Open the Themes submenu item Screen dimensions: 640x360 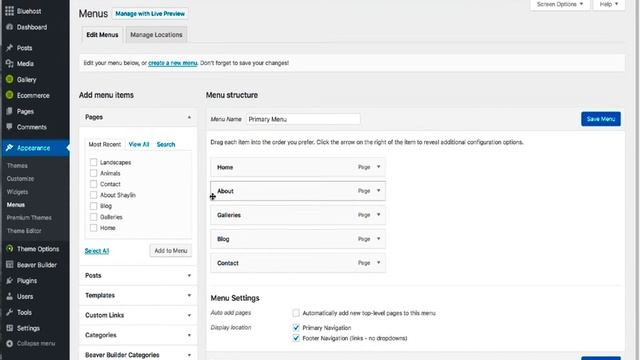click(17, 166)
